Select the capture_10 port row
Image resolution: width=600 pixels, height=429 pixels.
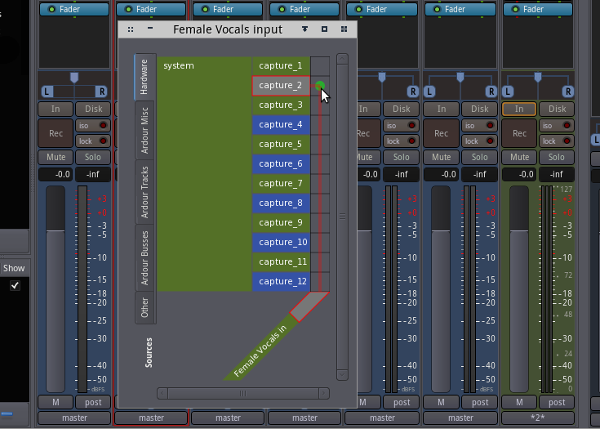[x=281, y=242]
